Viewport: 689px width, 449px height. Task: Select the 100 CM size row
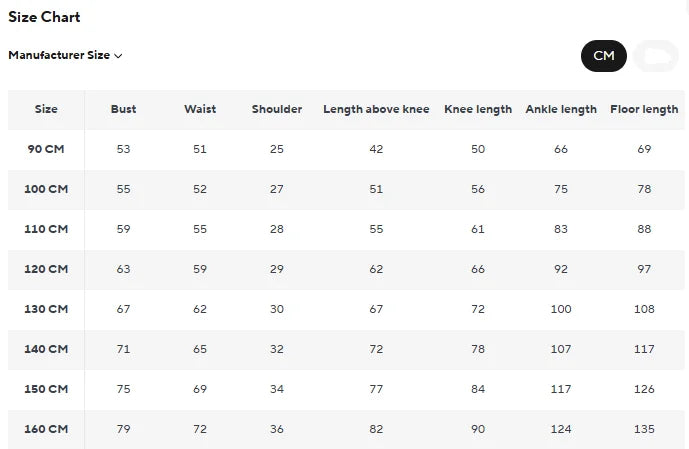pos(346,189)
